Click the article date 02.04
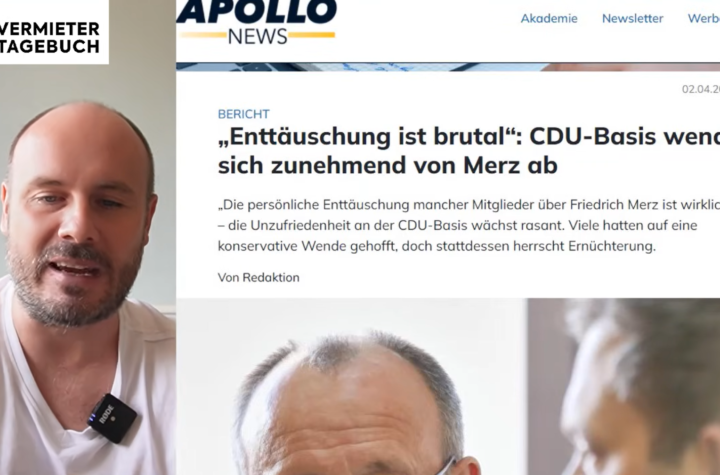The height and width of the screenshot is (475, 720). point(701,89)
